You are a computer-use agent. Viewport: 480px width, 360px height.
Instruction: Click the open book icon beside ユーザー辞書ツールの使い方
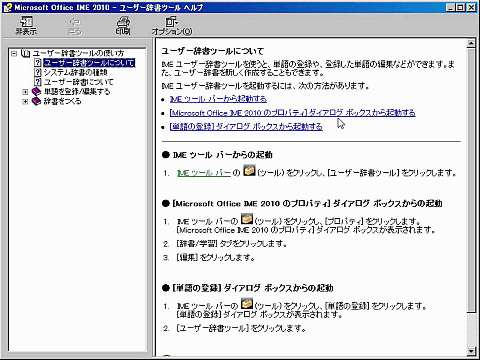pos(26,53)
